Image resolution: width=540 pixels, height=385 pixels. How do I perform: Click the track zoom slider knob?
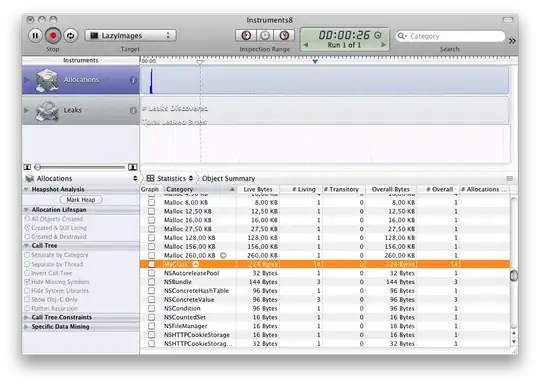coord(38,167)
